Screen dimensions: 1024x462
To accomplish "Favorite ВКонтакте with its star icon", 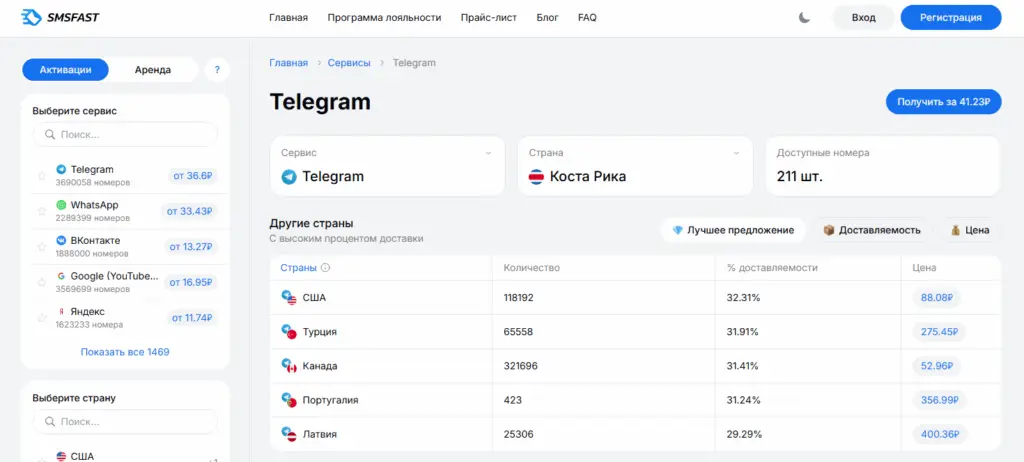I will click(x=42, y=247).
